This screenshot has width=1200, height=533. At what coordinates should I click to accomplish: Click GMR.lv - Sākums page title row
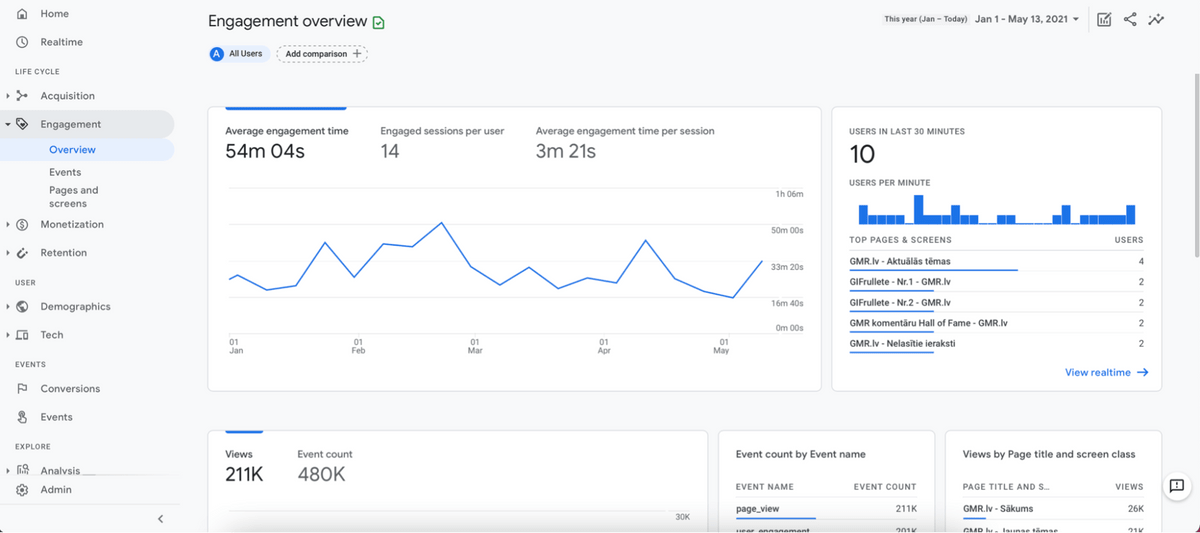click(x=1053, y=509)
